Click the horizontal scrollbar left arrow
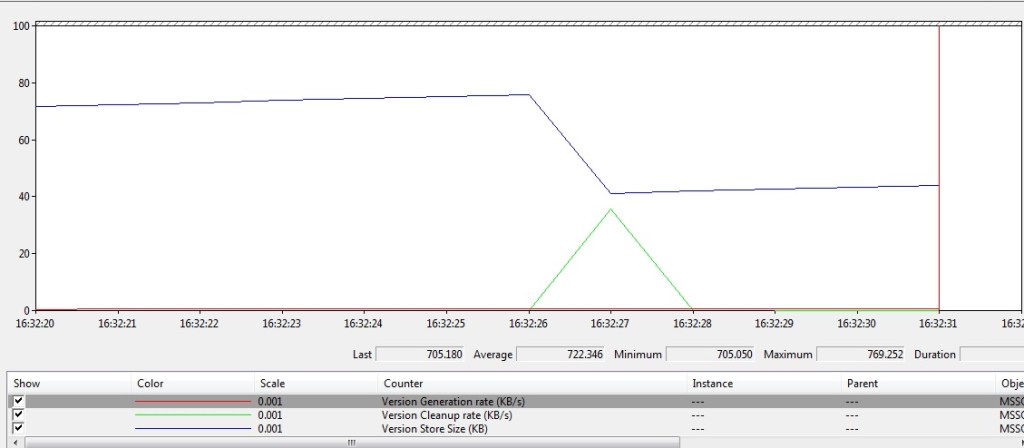The height and width of the screenshot is (448, 1024). pos(16,442)
